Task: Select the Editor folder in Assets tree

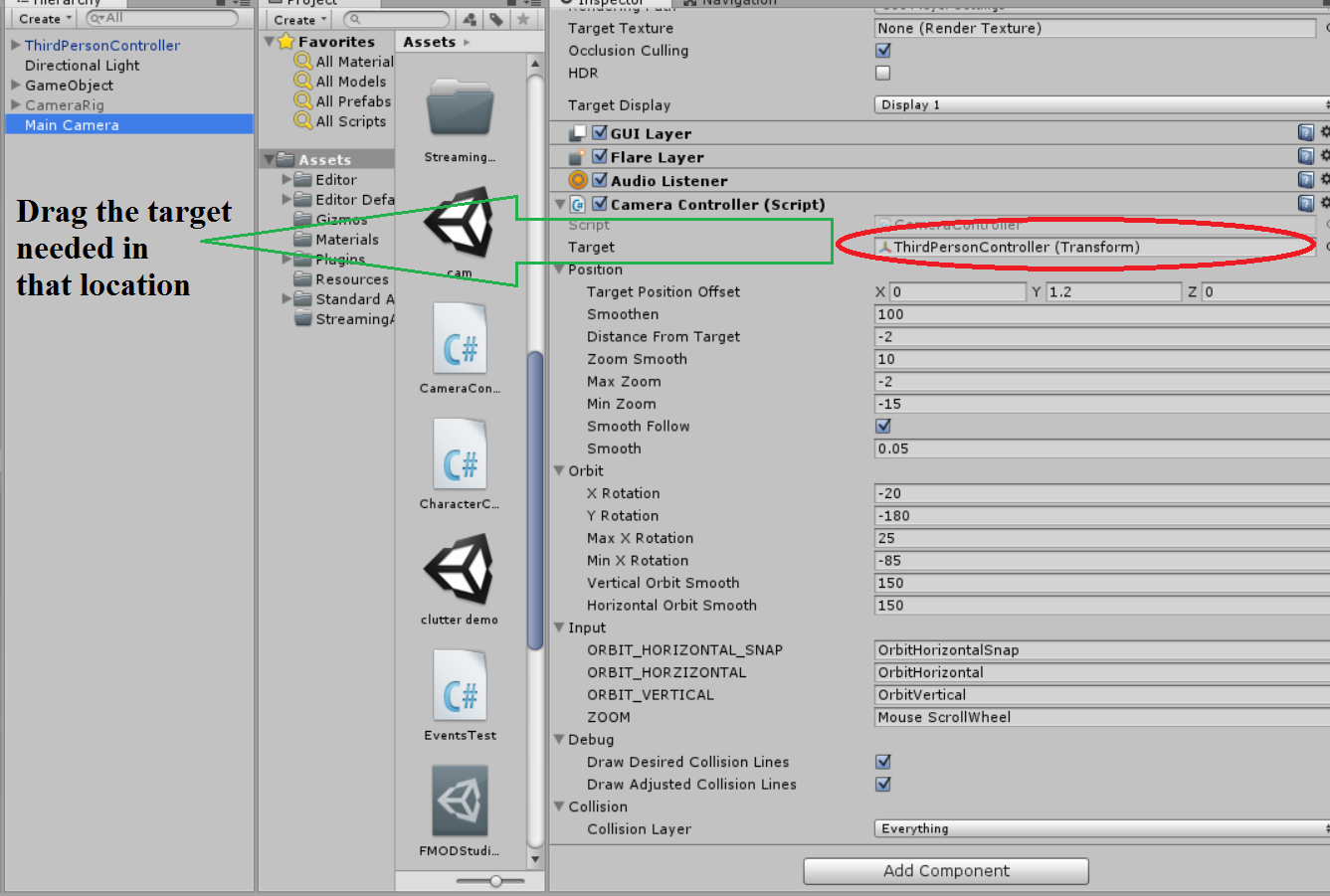Action: (325, 180)
